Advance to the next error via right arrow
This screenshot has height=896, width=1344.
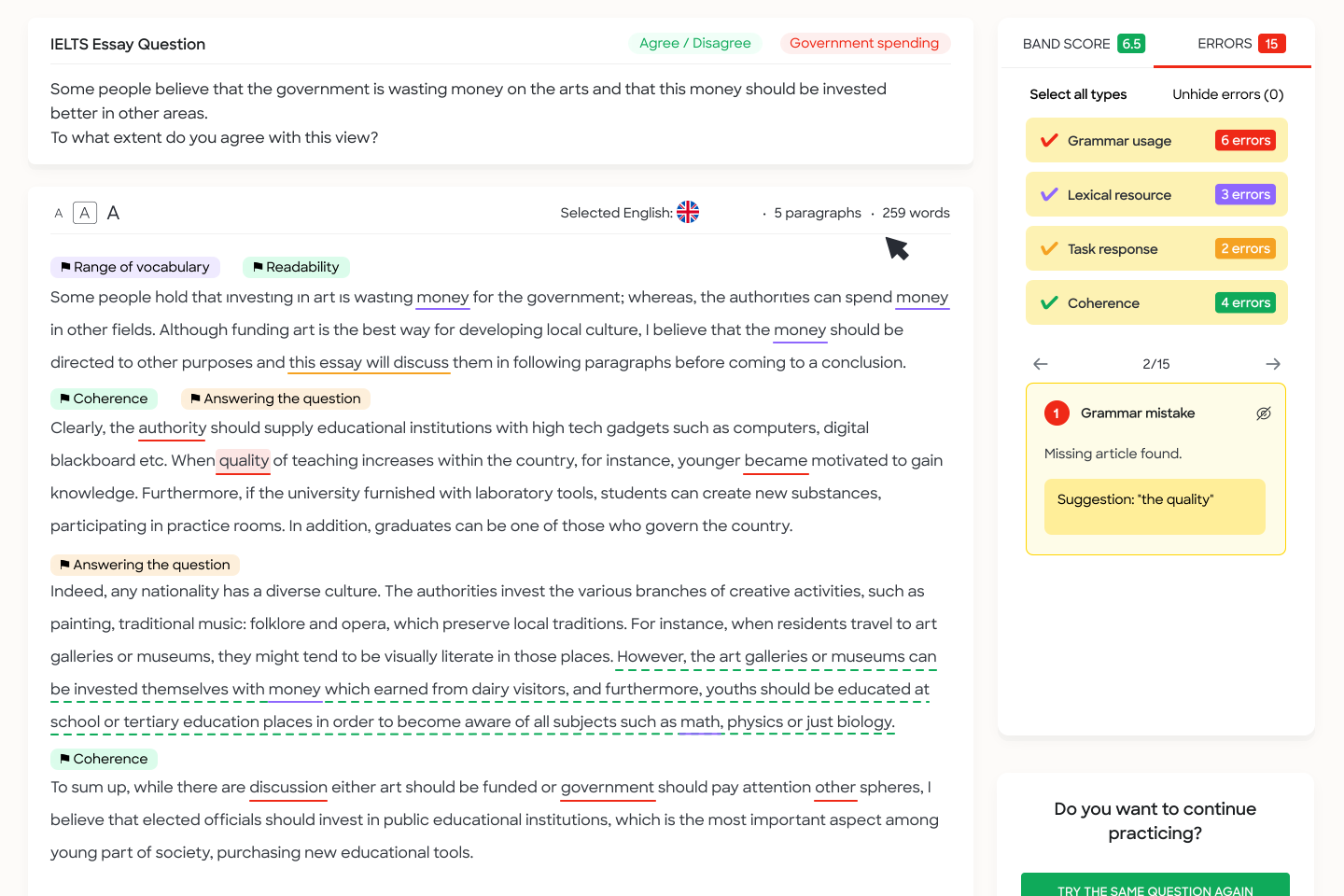click(1273, 364)
